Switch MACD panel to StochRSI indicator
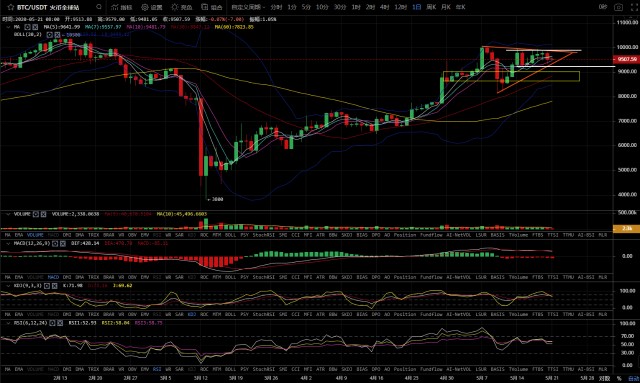 click(x=263, y=277)
